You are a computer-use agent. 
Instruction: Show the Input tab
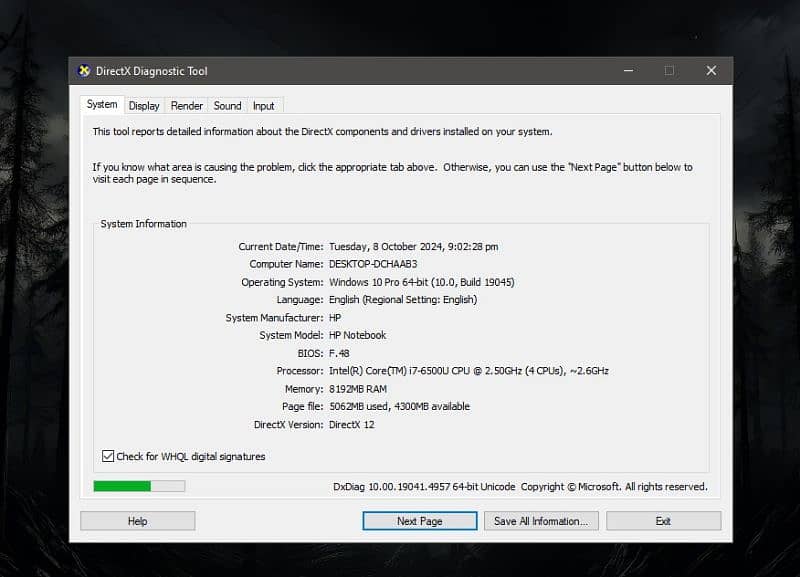coord(264,106)
